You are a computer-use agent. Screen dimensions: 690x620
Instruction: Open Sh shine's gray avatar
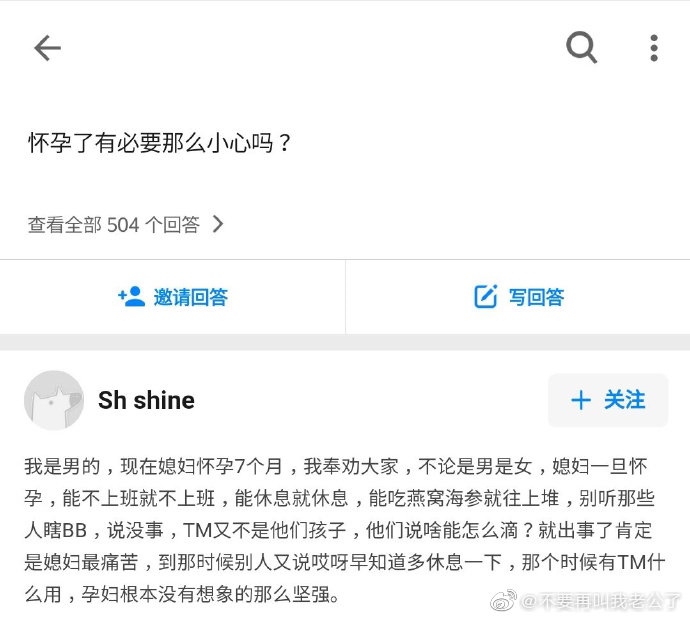click(x=54, y=400)
